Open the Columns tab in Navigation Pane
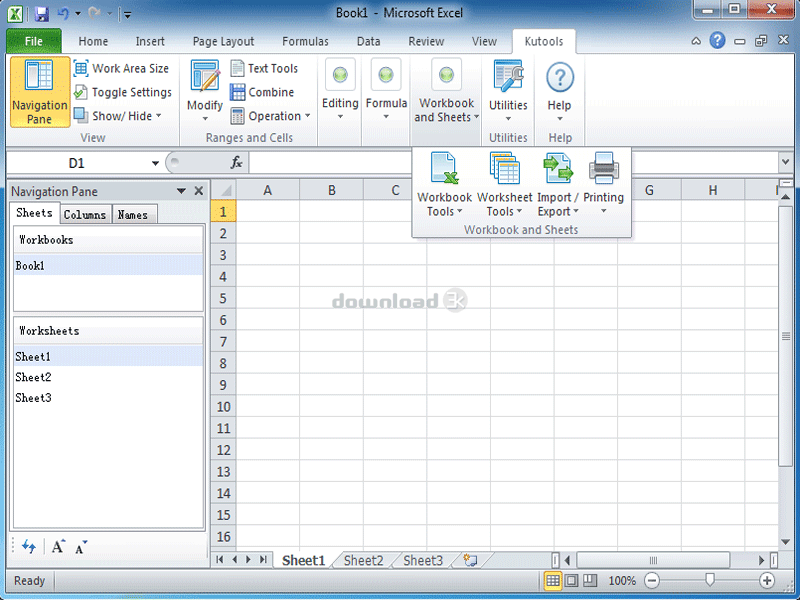 click(85, 214)
